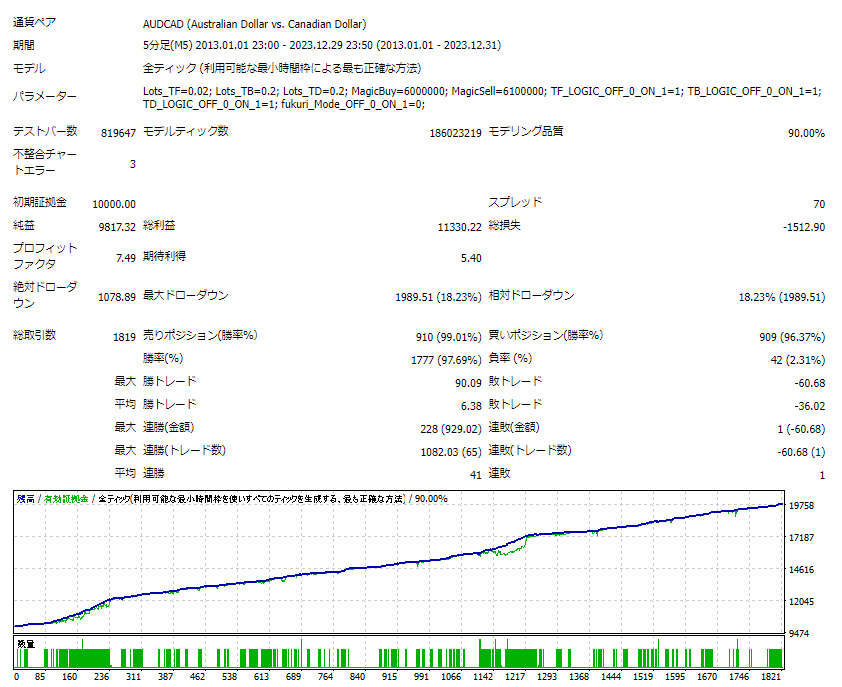Select the AUDCAD currency pair text
The height and width of the screenshot is (687, 842).
click(x=255, y=24)
